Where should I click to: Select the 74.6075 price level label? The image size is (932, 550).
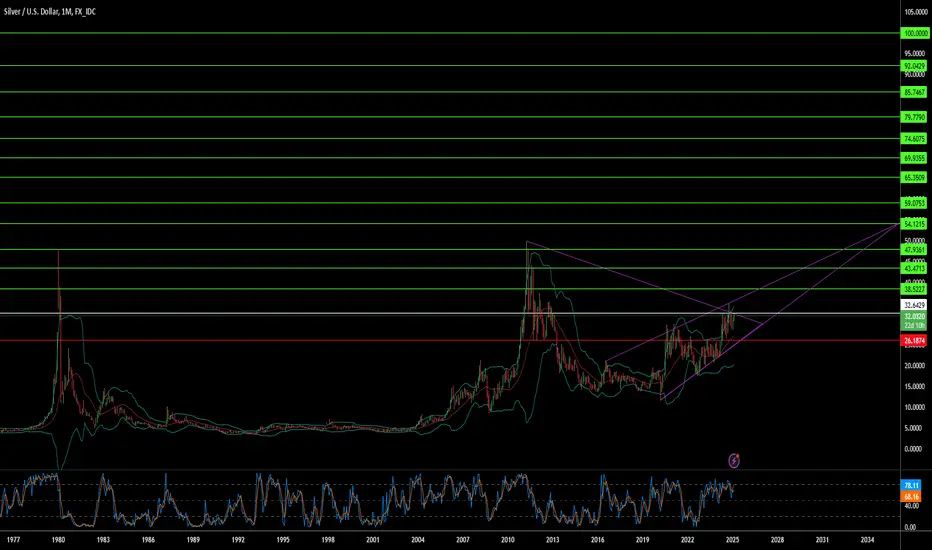(914, 139)
